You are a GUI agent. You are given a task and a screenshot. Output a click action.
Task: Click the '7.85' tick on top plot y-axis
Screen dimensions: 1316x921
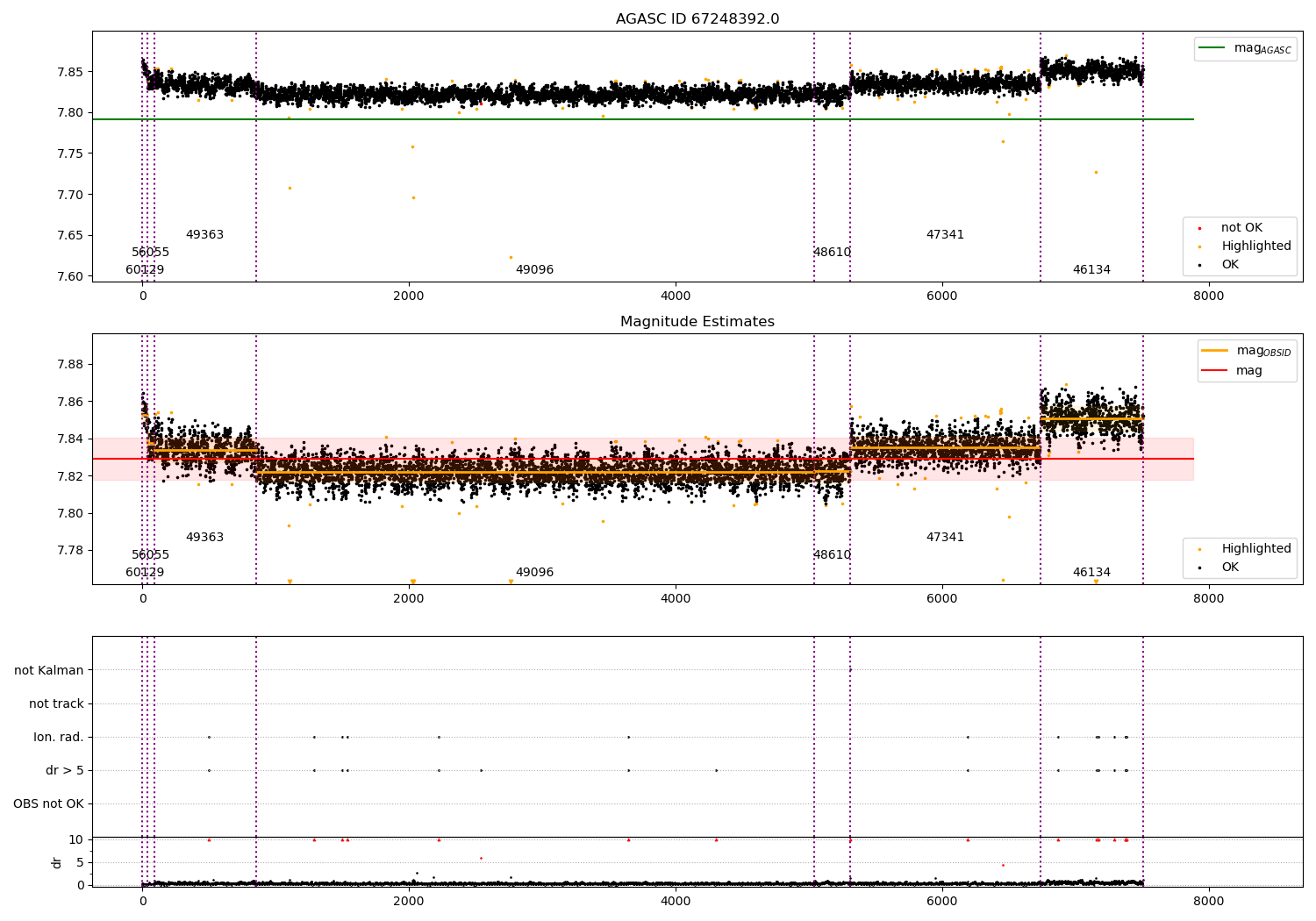70,72
